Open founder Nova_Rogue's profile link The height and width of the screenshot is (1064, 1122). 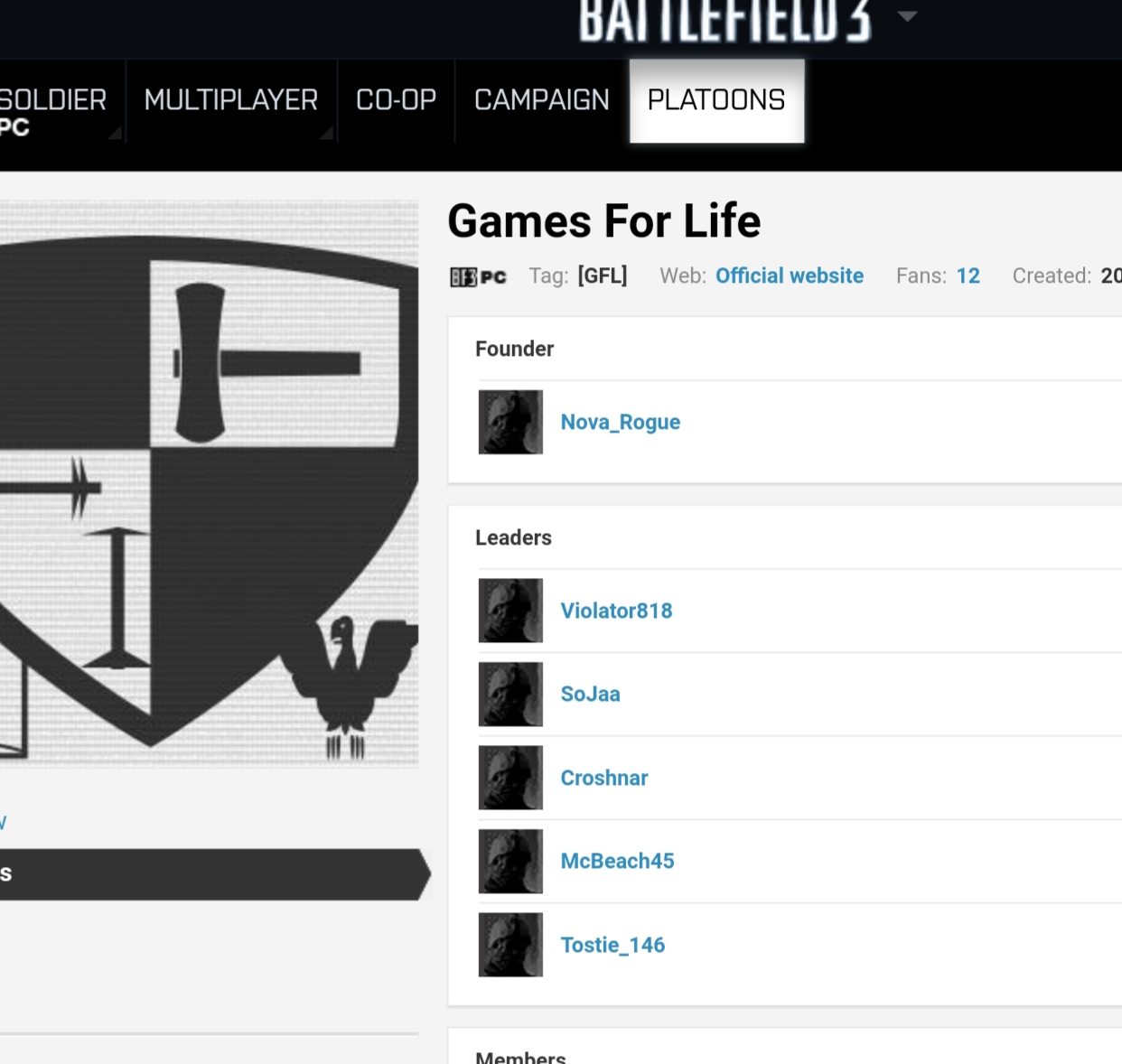click(x=620, y=423)
